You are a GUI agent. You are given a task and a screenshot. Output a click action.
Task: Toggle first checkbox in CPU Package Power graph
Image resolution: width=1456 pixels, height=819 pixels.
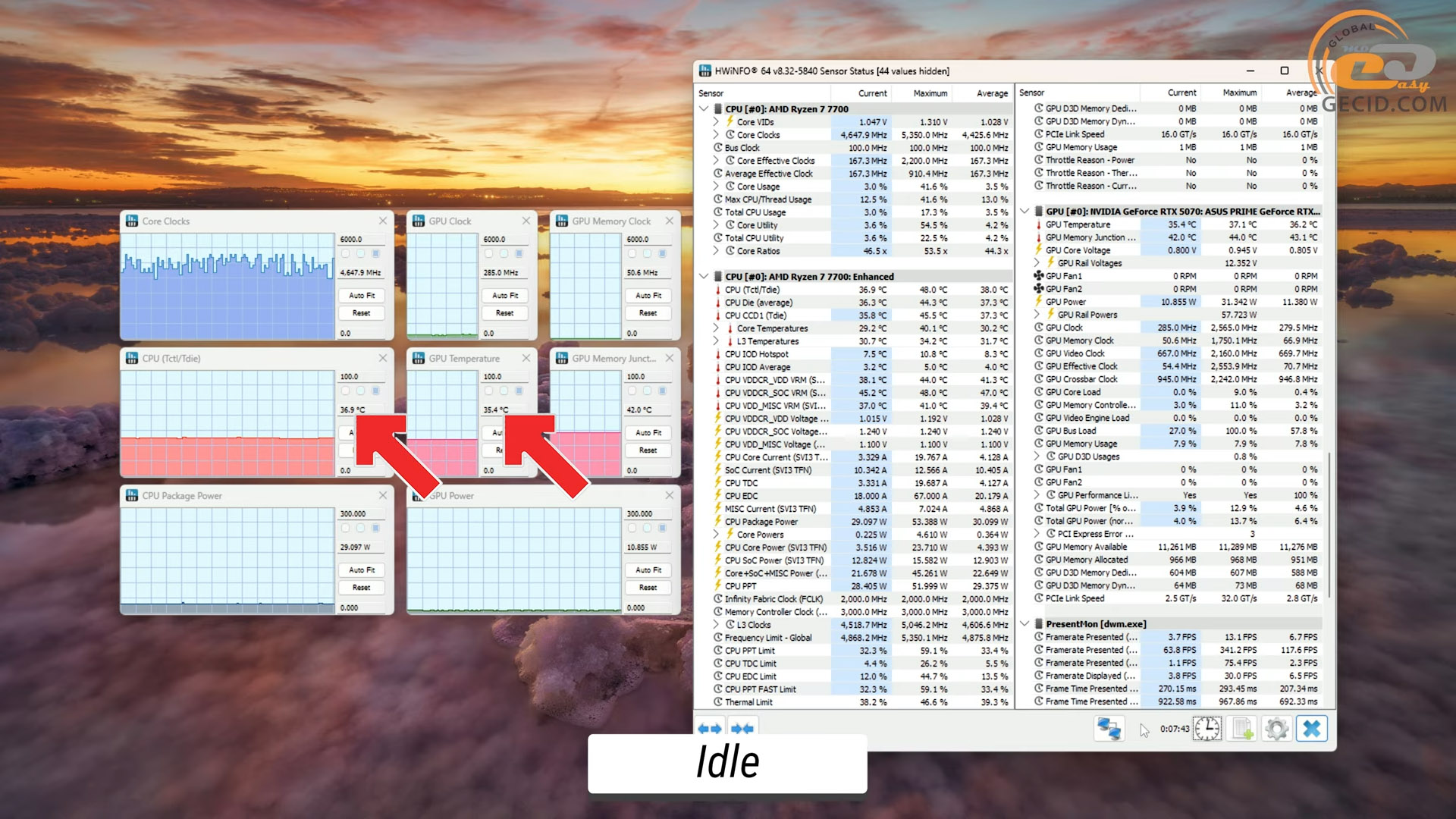click(346, 528)
